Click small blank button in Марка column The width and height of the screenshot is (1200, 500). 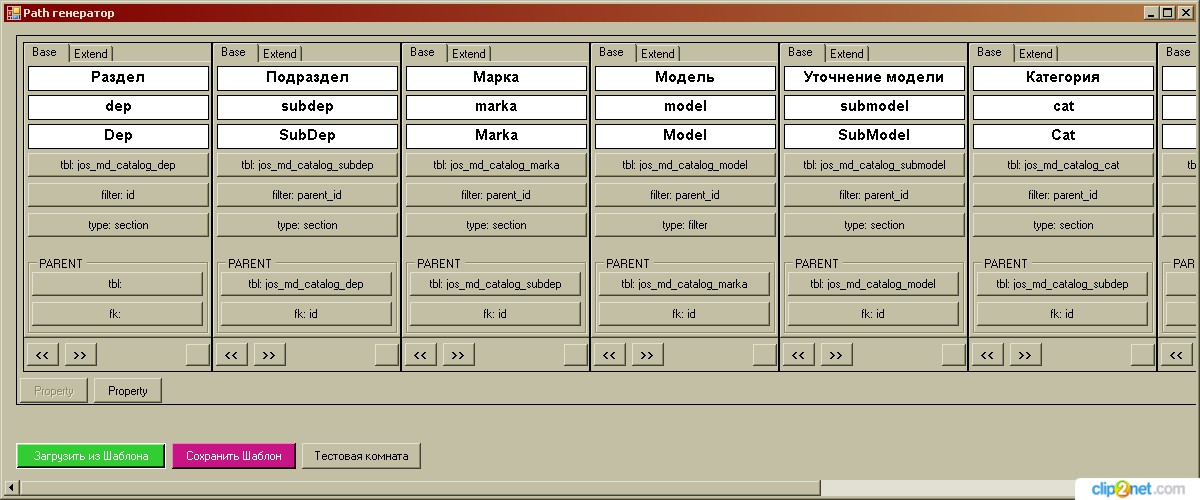click(576, 354)
